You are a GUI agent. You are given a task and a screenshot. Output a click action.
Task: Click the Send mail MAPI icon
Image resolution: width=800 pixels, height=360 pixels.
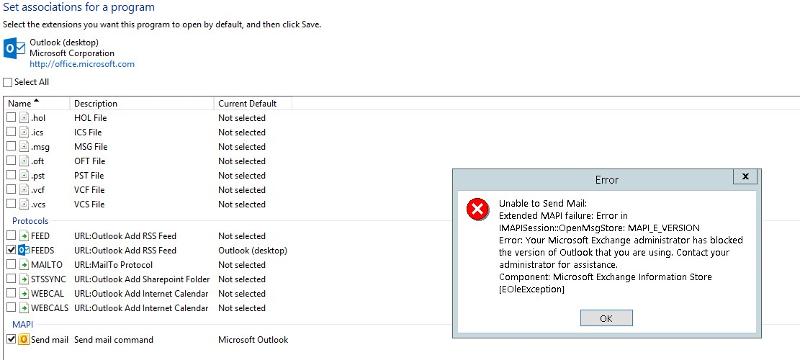coord(24,340)
